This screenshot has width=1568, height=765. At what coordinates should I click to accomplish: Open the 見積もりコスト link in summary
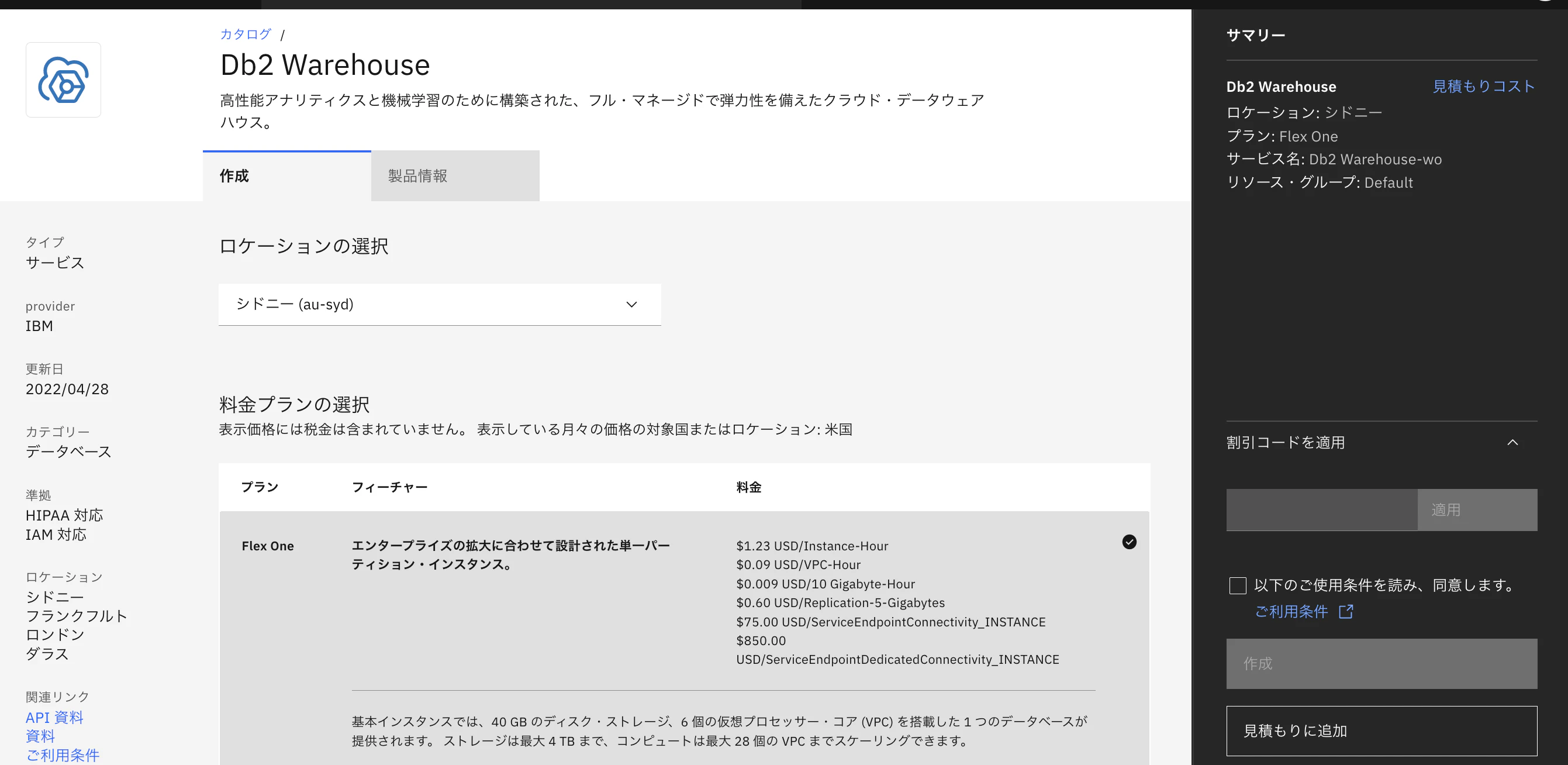(x=1483, y=87)
